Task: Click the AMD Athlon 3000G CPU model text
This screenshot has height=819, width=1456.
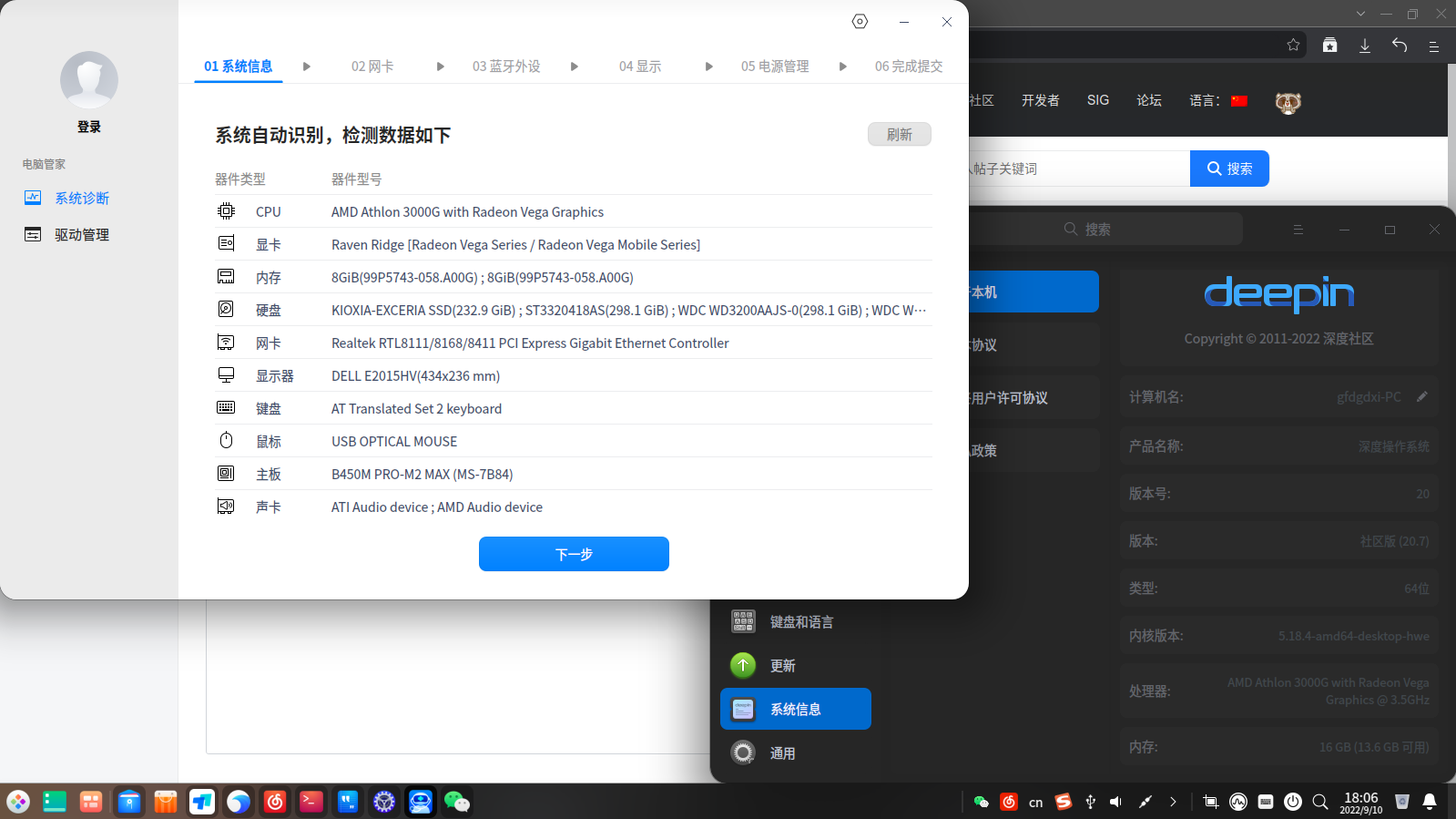Action: [467, 211]
